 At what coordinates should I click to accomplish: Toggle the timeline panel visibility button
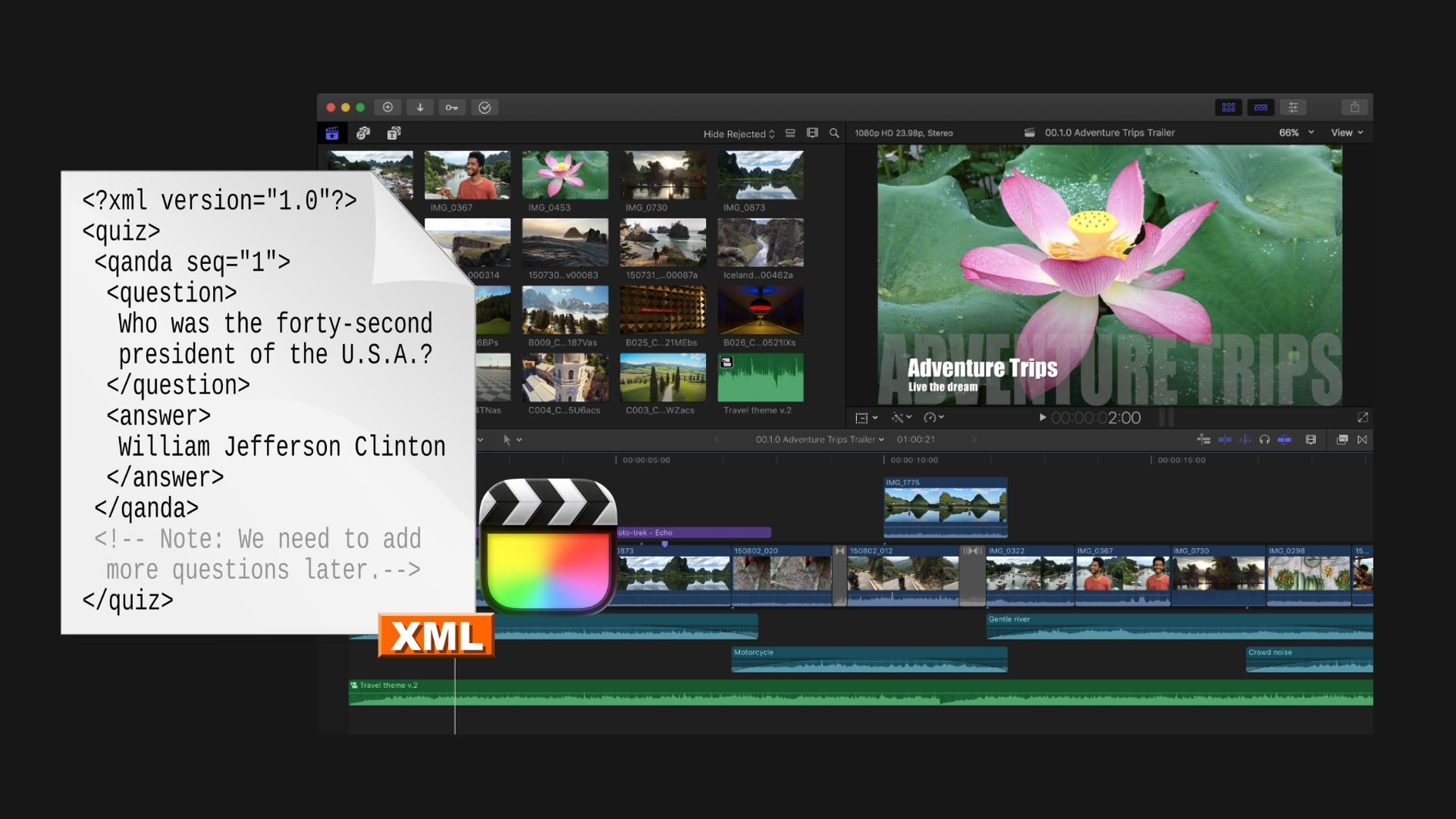(1261, 107)
